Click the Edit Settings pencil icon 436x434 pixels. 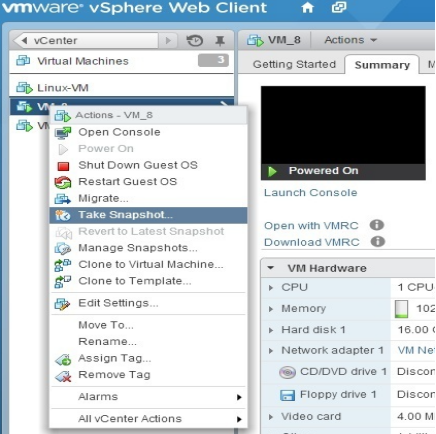pyautogui.click(x=63, y=304)
